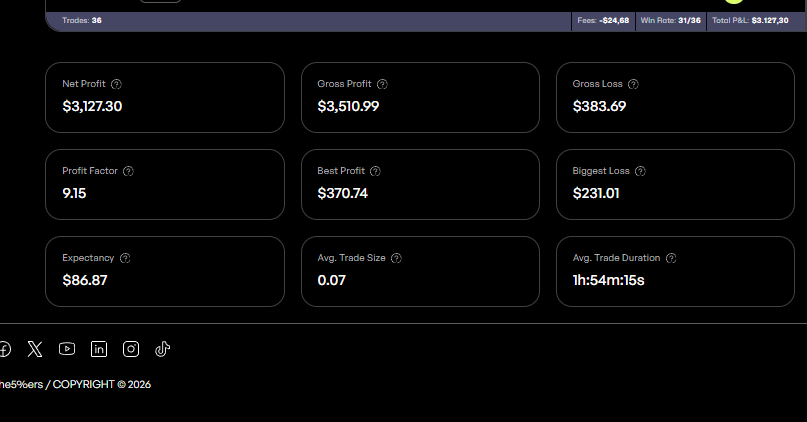Click the Avg. Trade Size help icon

tap(396, 258)
